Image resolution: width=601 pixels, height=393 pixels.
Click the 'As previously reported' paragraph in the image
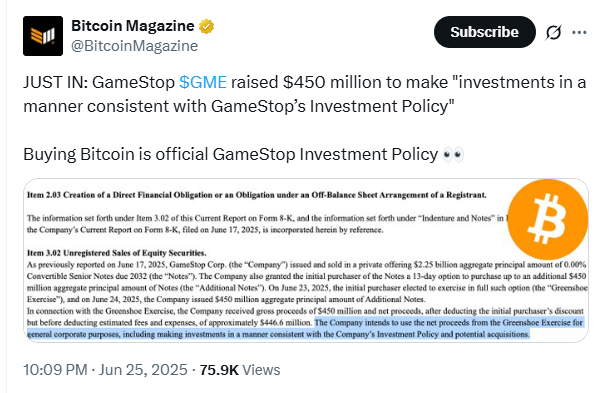307,282
